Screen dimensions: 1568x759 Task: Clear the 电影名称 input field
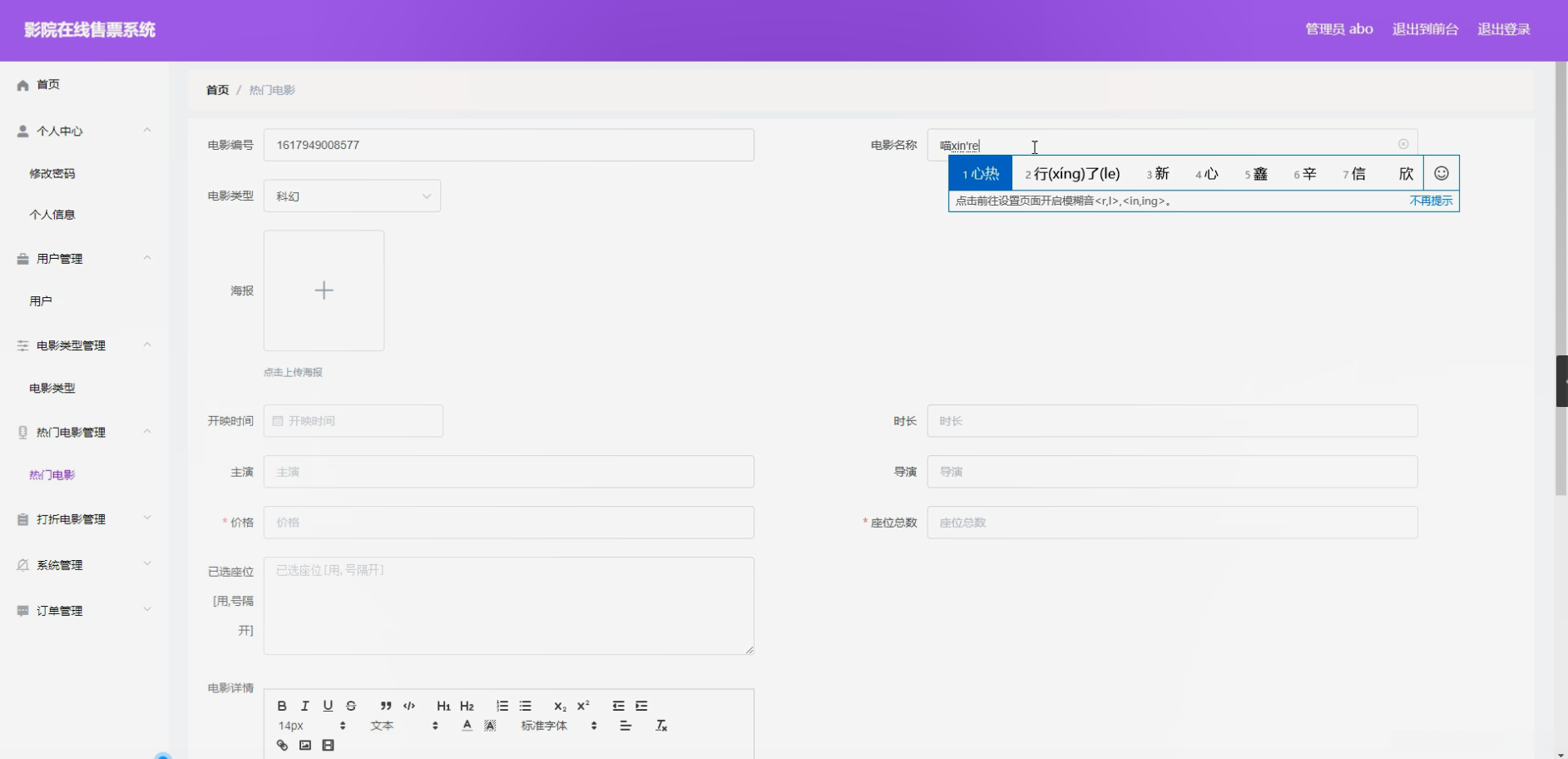(x=1403, y=145)
